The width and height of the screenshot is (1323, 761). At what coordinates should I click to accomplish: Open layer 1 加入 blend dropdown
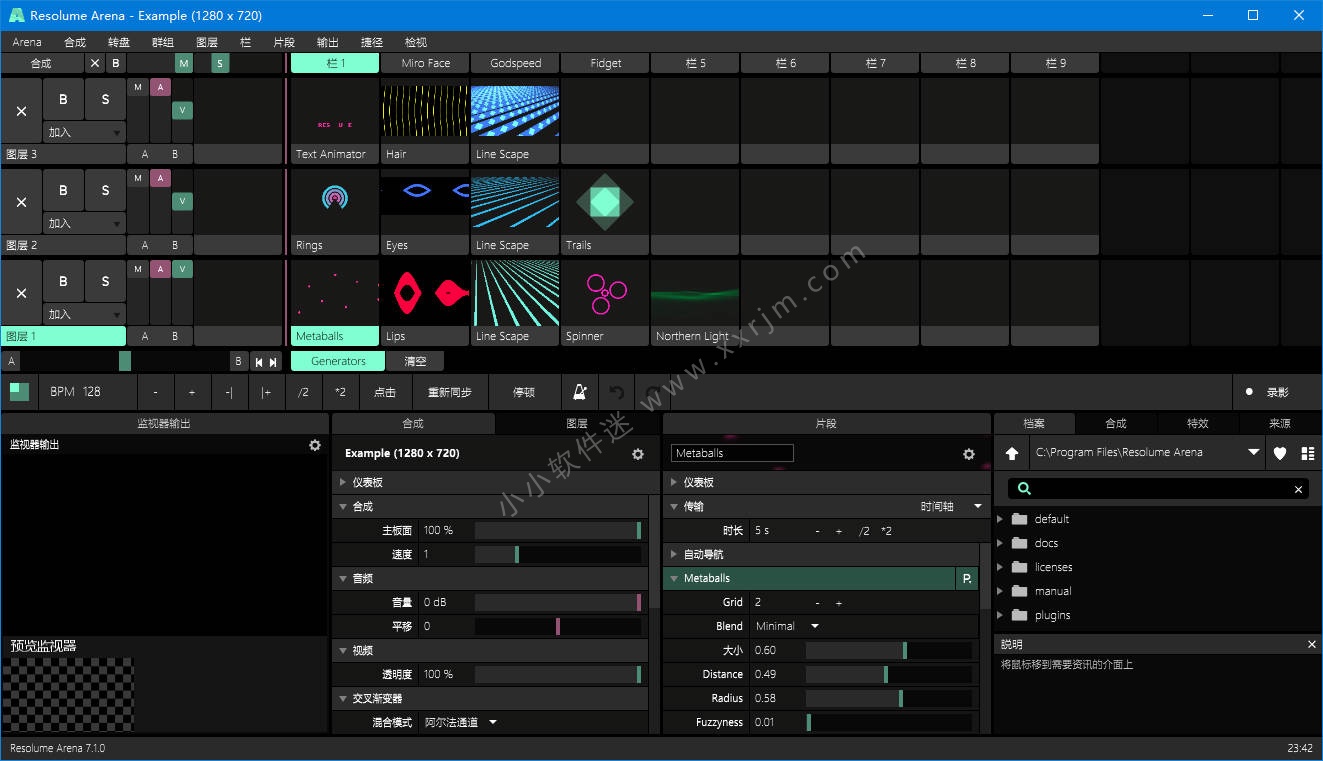click(85, 314)
